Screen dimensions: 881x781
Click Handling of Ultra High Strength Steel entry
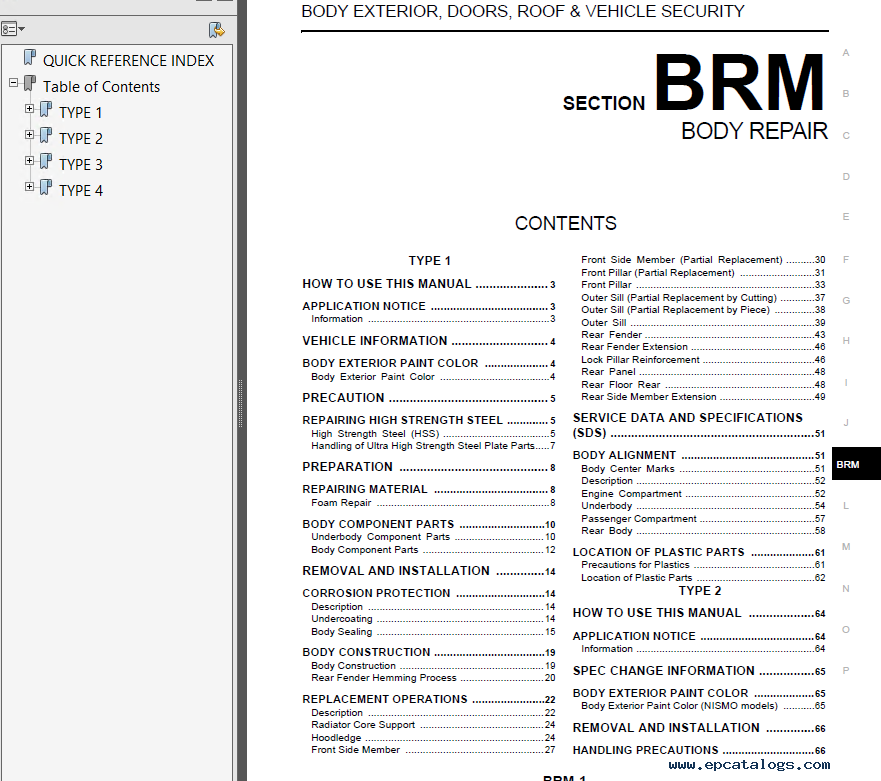click(433, 446)
